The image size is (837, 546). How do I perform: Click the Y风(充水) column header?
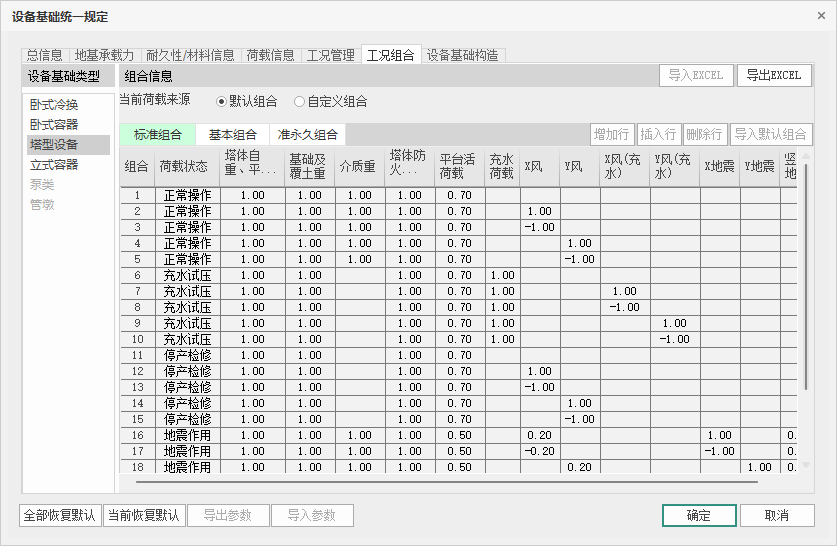pos(675,167)
